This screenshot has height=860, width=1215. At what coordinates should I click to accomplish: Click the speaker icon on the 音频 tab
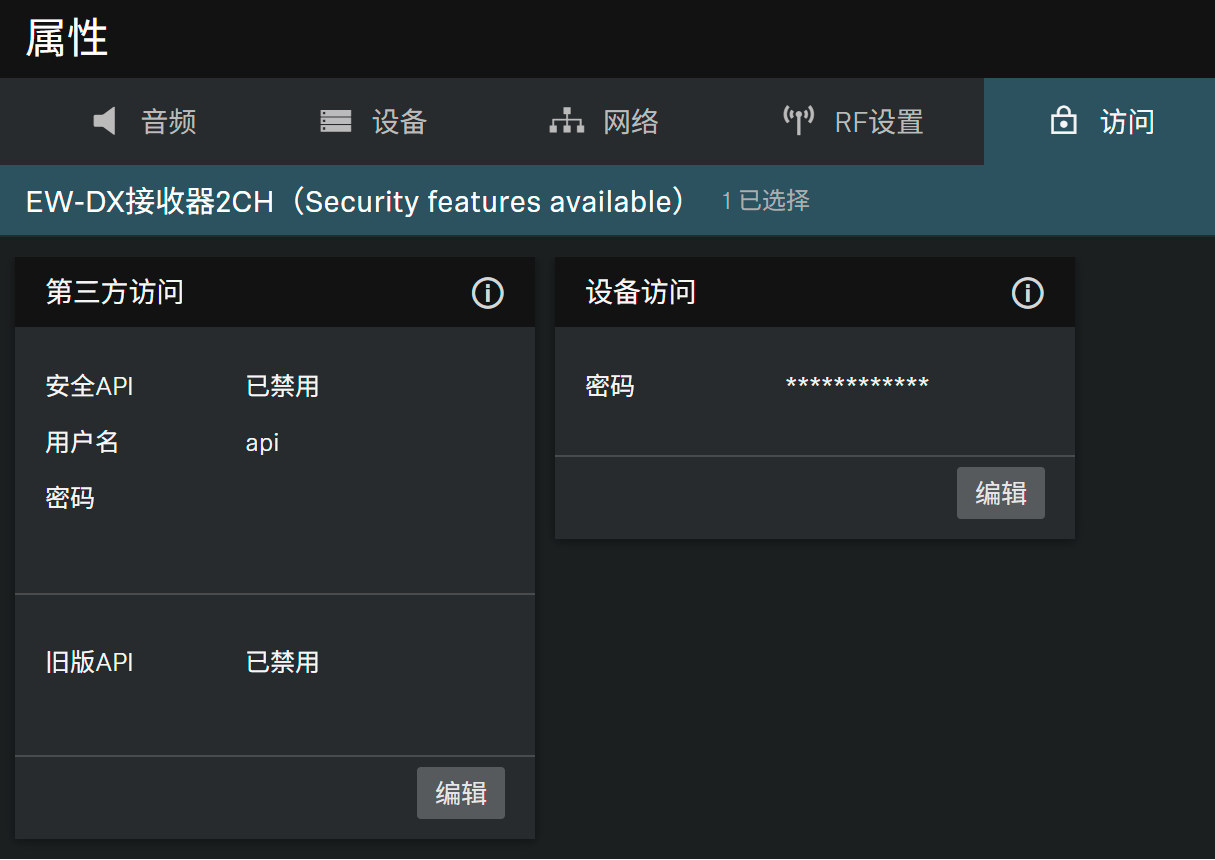[105, 121]
